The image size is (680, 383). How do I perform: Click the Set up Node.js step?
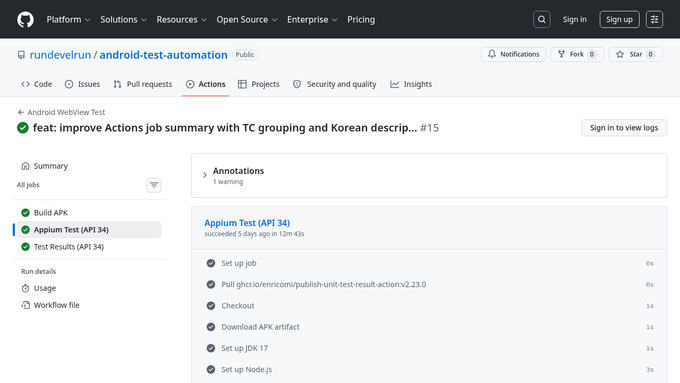(429, 370)
